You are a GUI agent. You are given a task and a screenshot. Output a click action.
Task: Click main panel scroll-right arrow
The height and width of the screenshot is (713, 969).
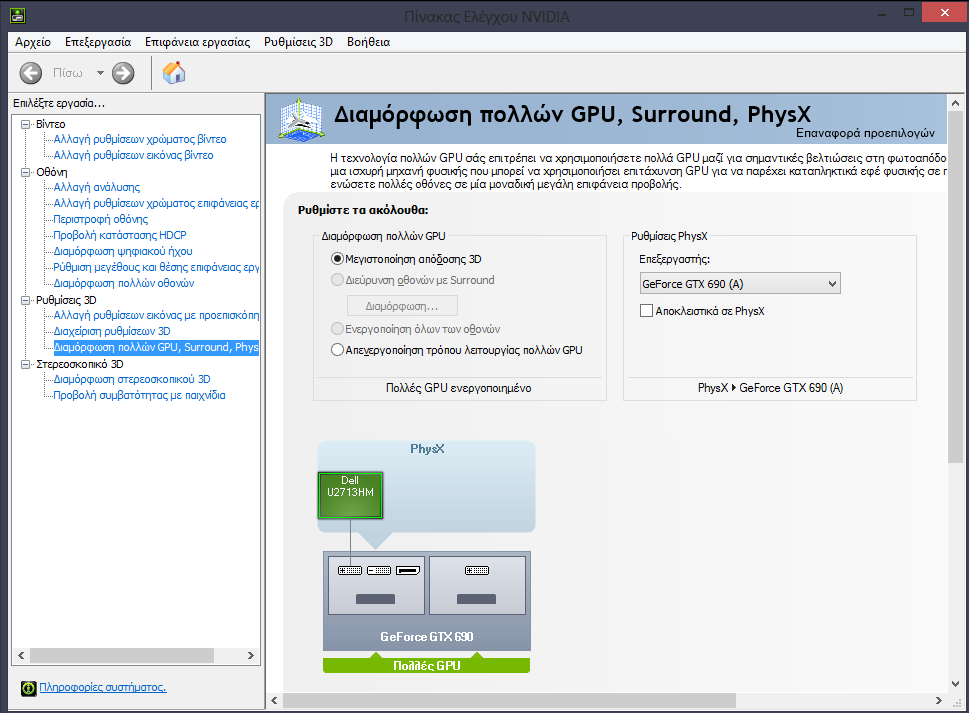click(939, 701)
